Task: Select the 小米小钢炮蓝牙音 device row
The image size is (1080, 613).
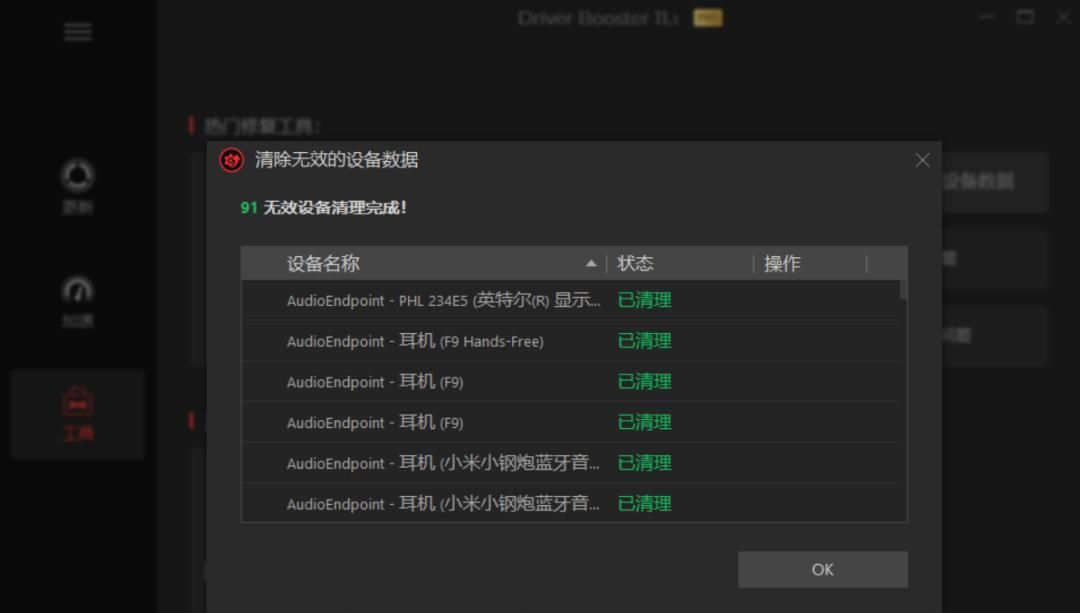Action: tap(441, 463)
